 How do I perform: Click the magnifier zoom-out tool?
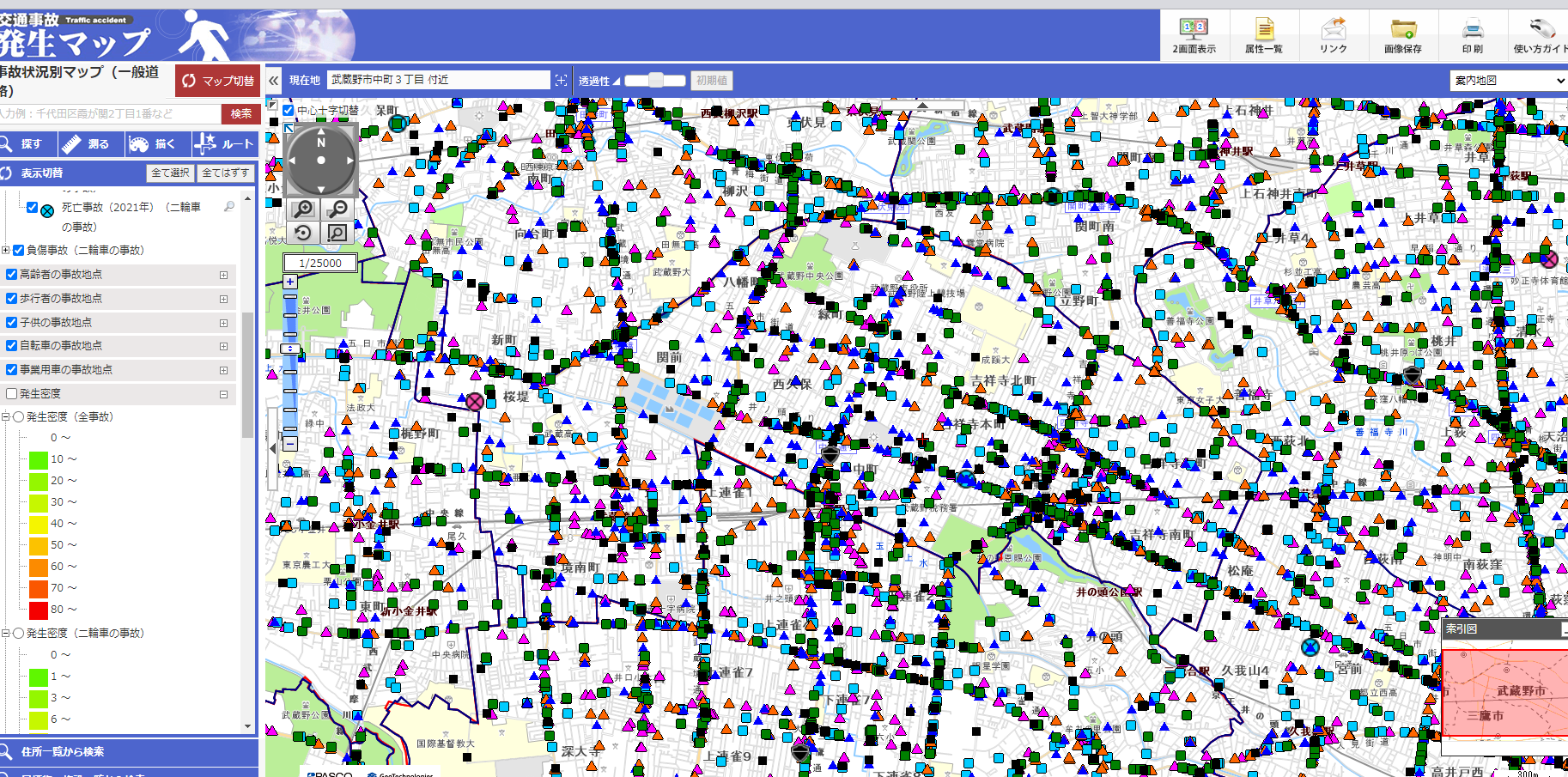(x=338, y=209)
